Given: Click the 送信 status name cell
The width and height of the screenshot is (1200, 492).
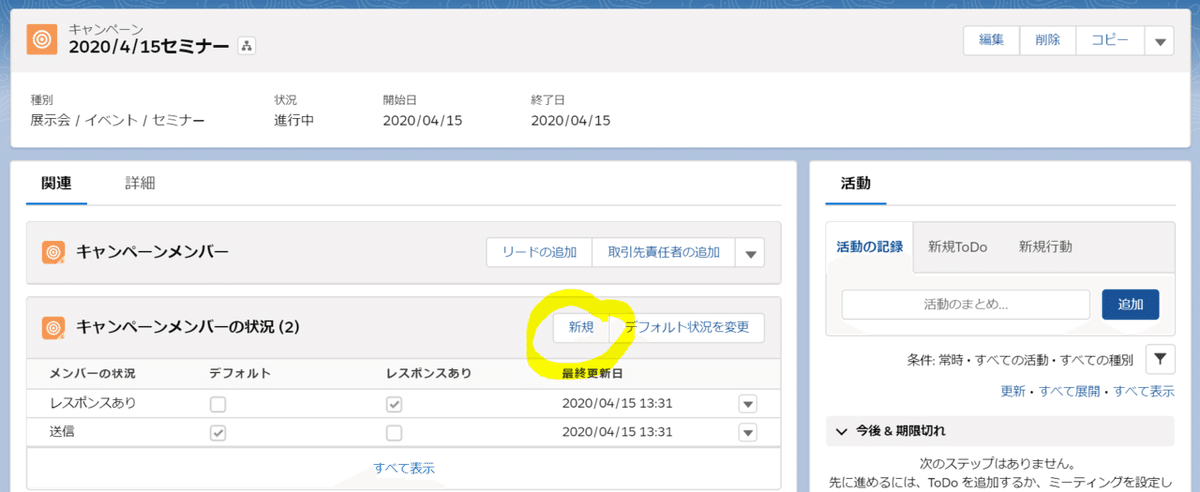Looking at the screenshot, I should 63,433.
